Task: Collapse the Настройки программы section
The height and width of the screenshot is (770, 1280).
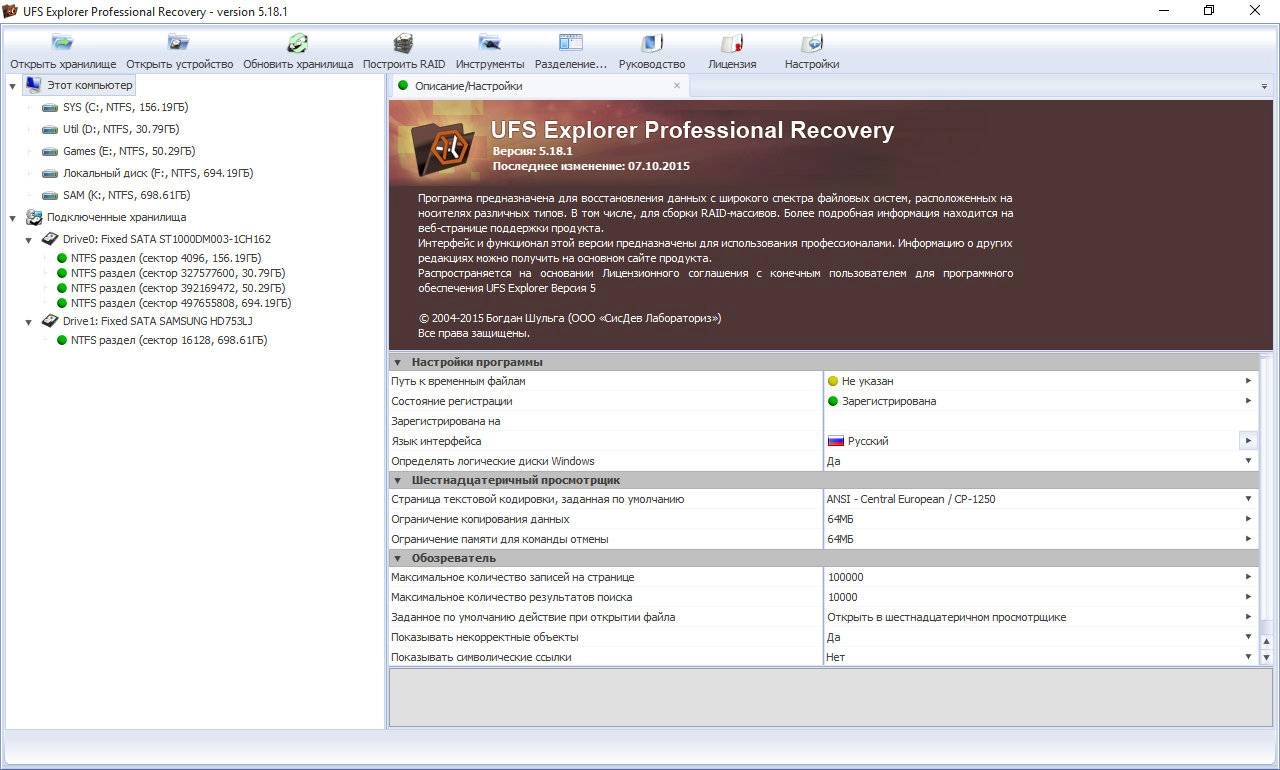Action: pos(398,362)
